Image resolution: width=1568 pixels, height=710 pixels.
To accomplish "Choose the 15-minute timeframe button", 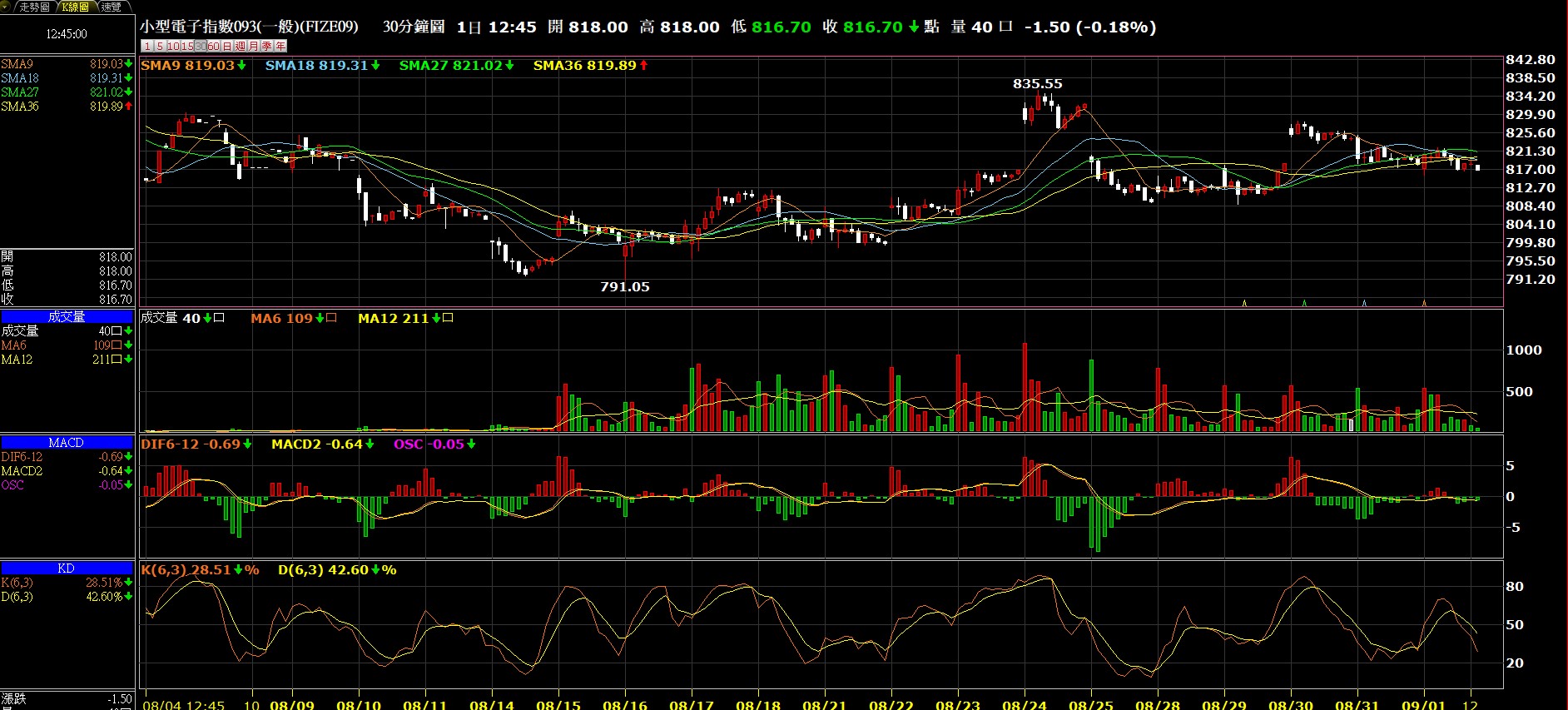I will [187, 46].
